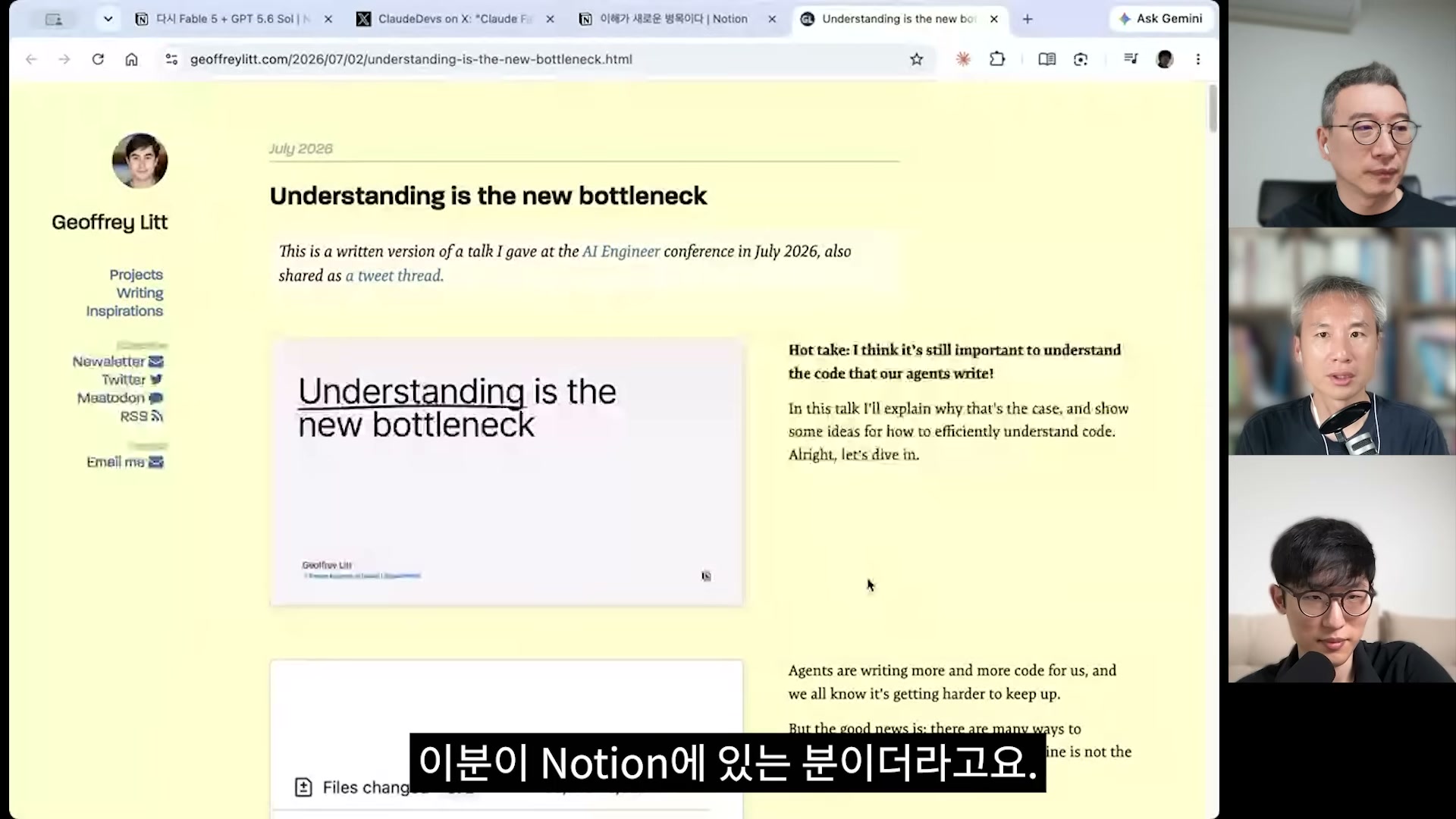Click the Mastodon chat bubble icon
The width and height of the screenshot is (1456, 819).
(x=156, y=398)
